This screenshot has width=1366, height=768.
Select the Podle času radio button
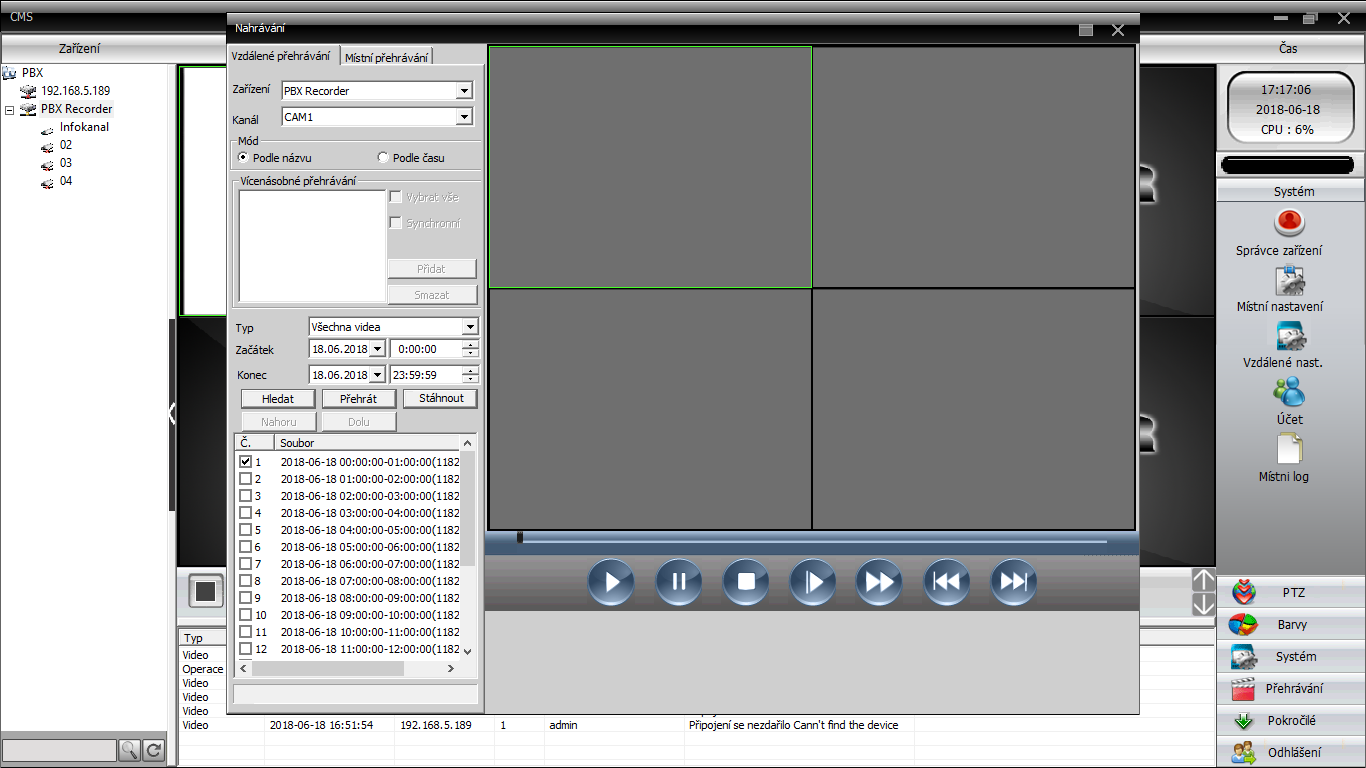coord(383,158)
